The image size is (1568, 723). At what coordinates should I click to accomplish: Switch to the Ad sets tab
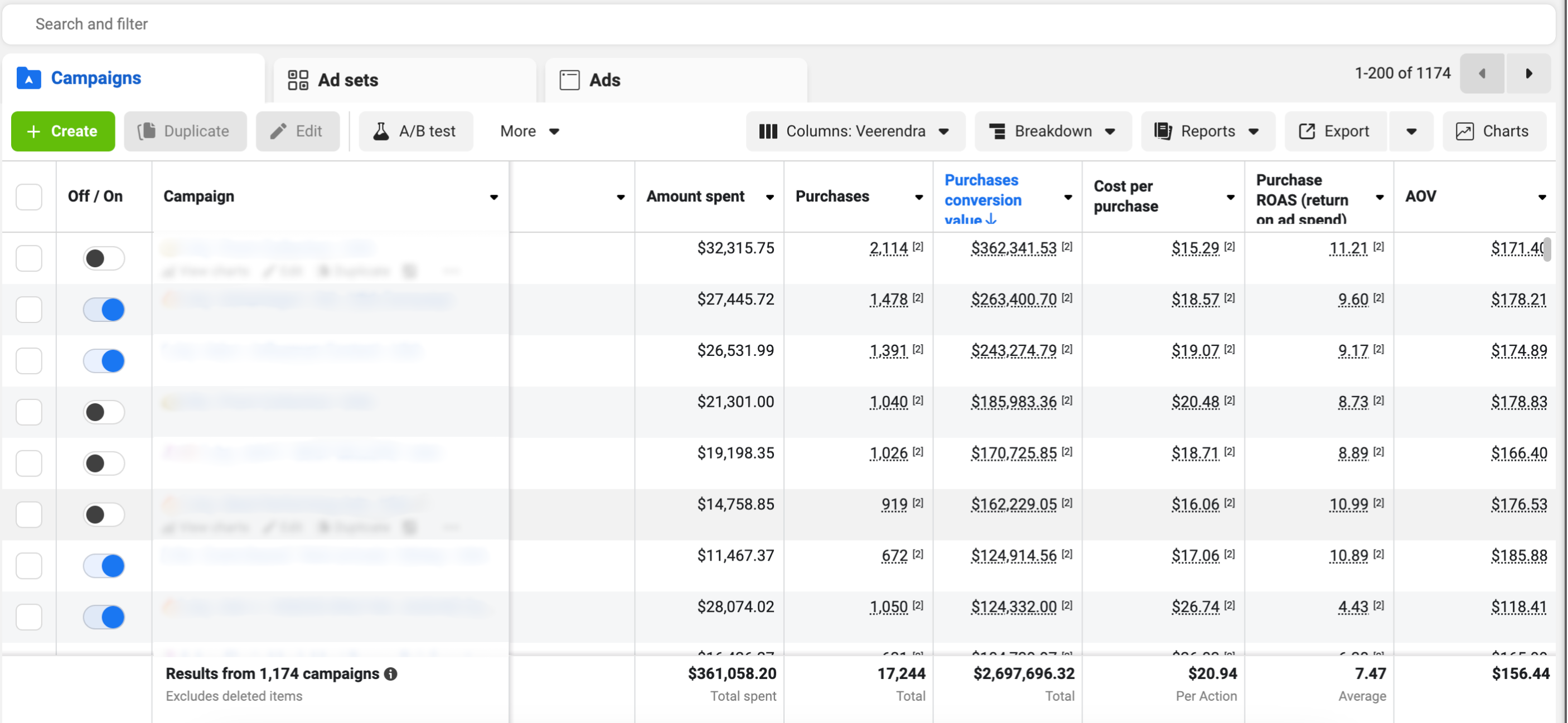pos(347,80)
